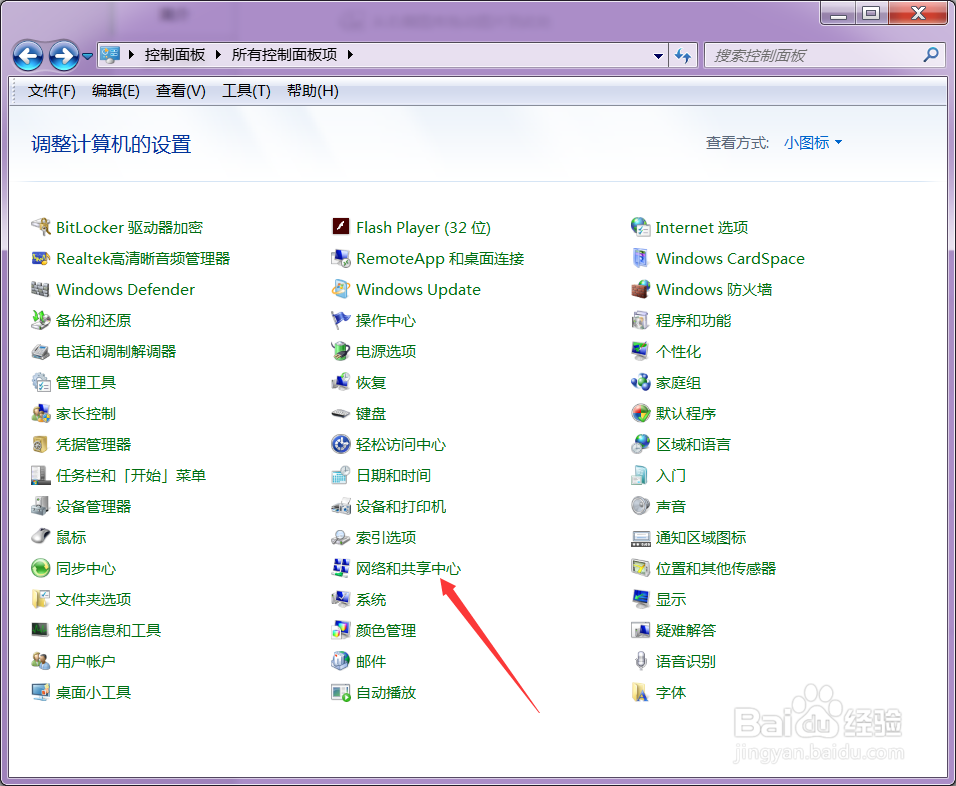Viewport: 956px width, 786px height.
Task: Open the 查看(V) menu
Action: 180,90
